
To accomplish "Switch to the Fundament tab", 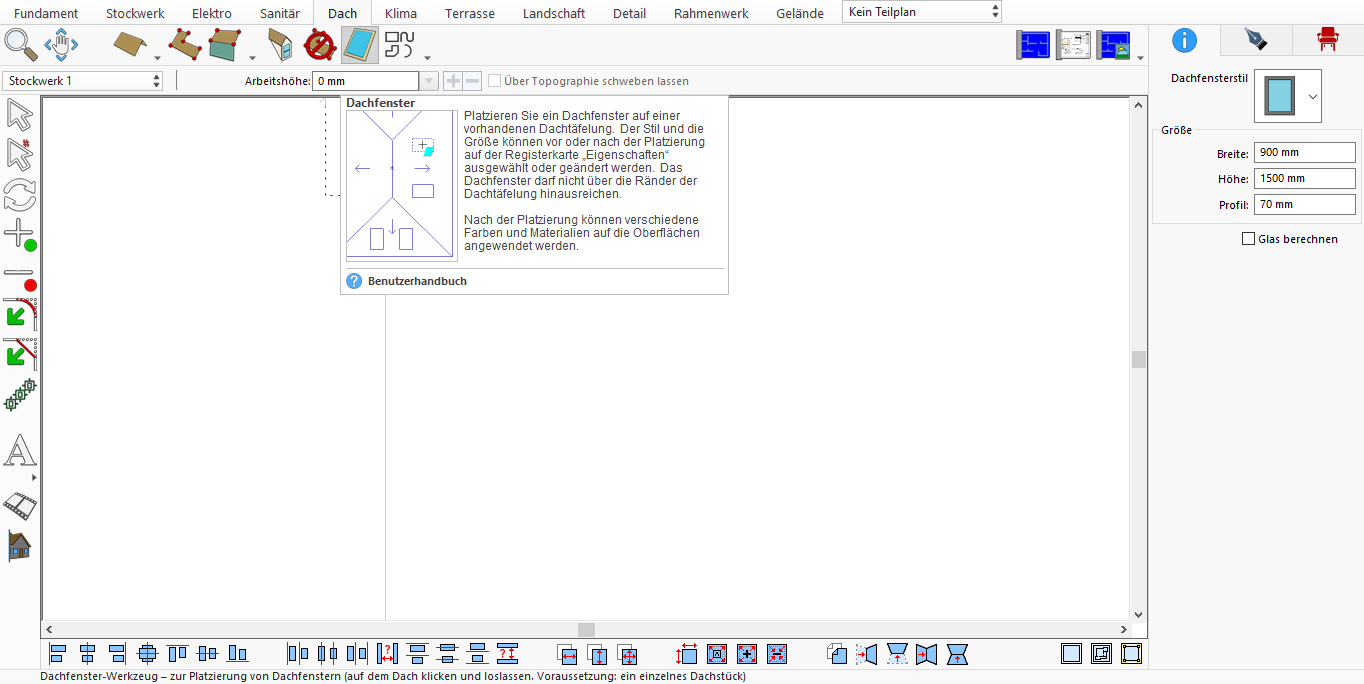I will 46,13.
